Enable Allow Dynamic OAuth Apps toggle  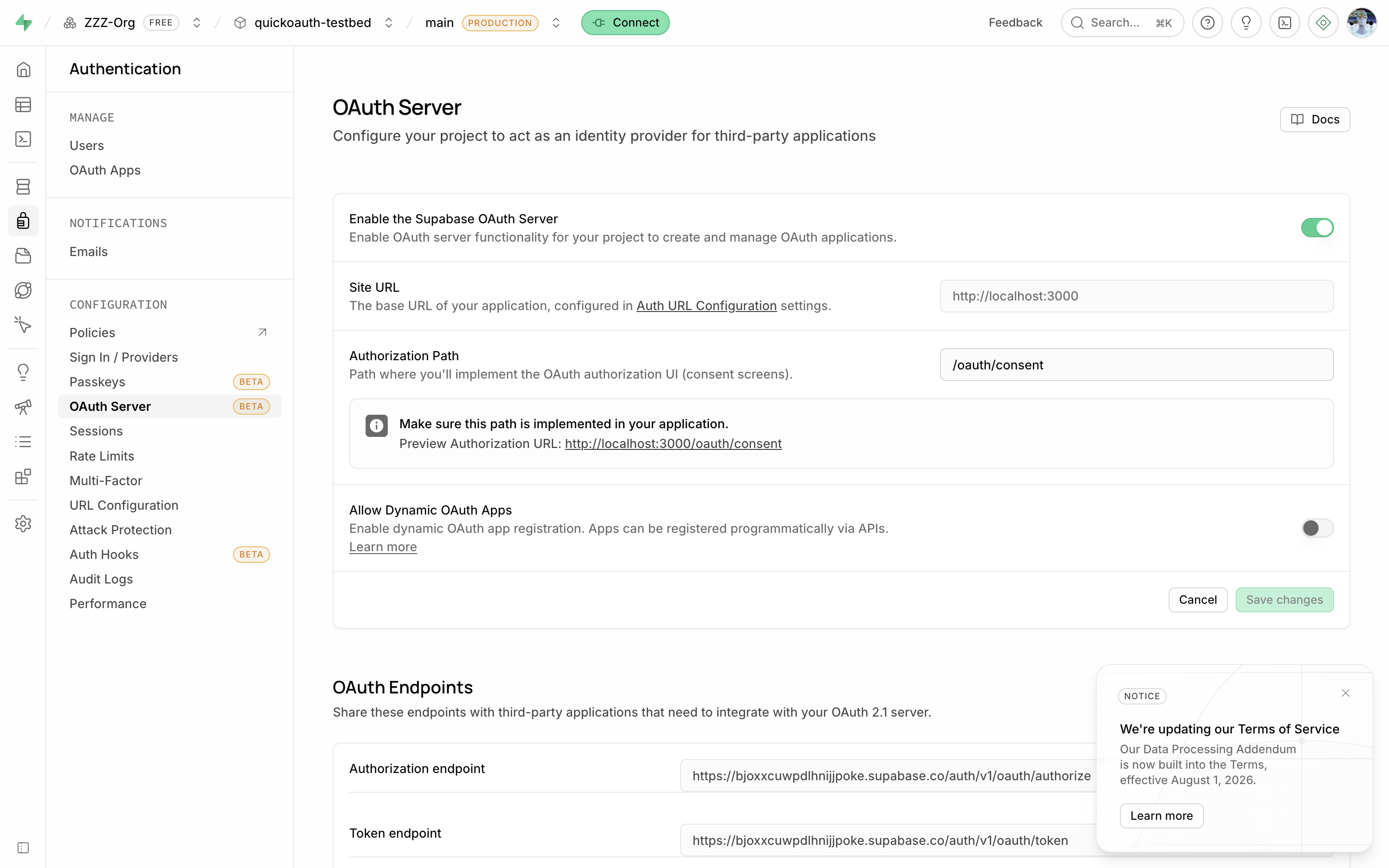pos(1317,528)
